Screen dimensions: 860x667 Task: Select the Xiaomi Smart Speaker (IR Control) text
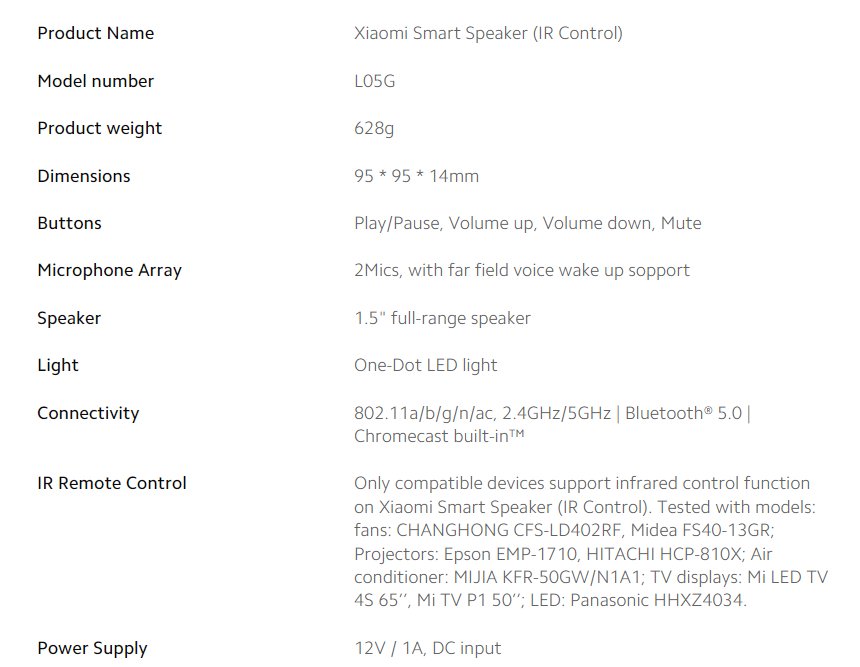pos(488,33)
